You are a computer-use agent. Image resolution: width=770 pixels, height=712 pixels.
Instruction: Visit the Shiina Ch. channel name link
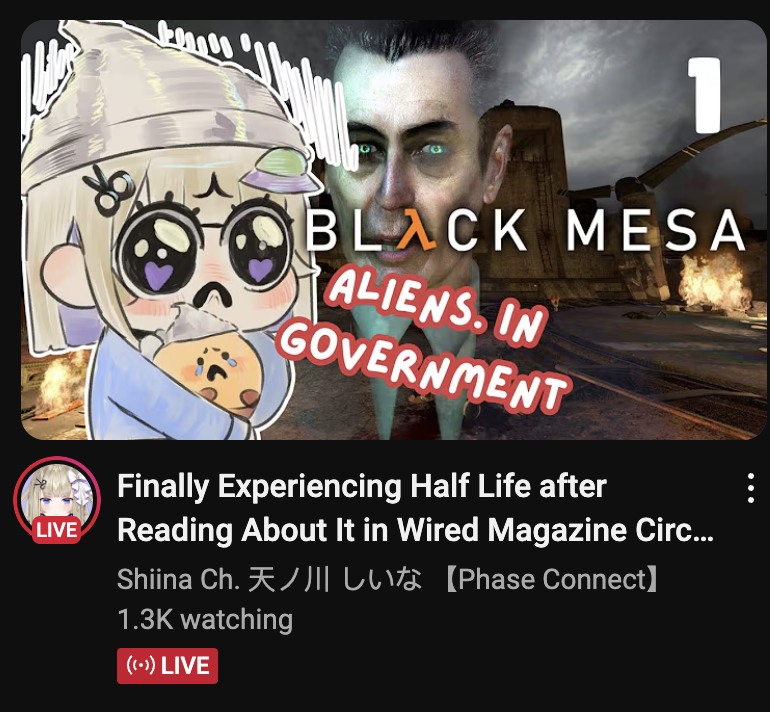[x=387, y=579]
